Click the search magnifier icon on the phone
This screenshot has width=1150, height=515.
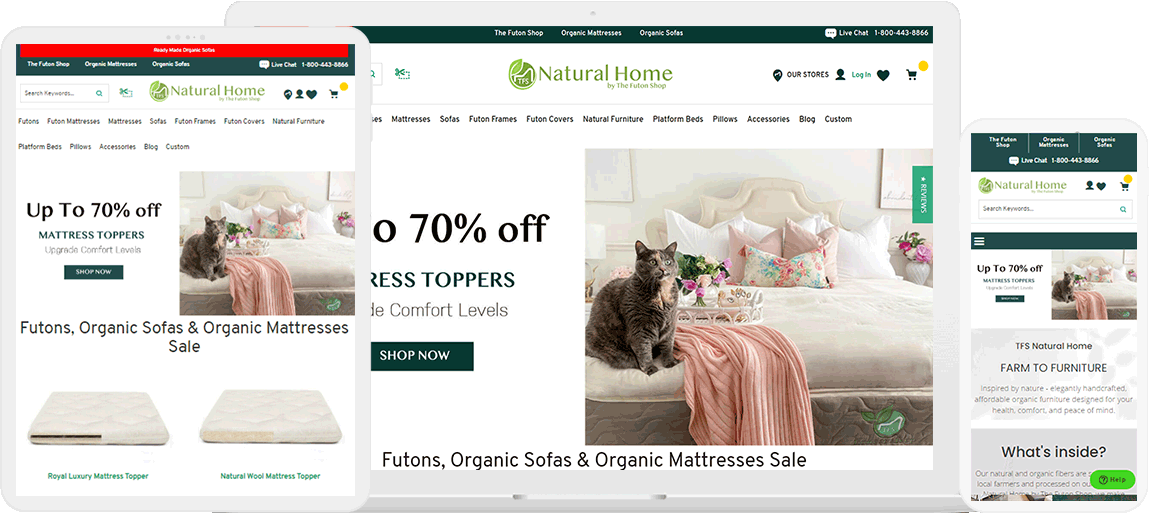pyautogui.click(x=1123, y=209)
